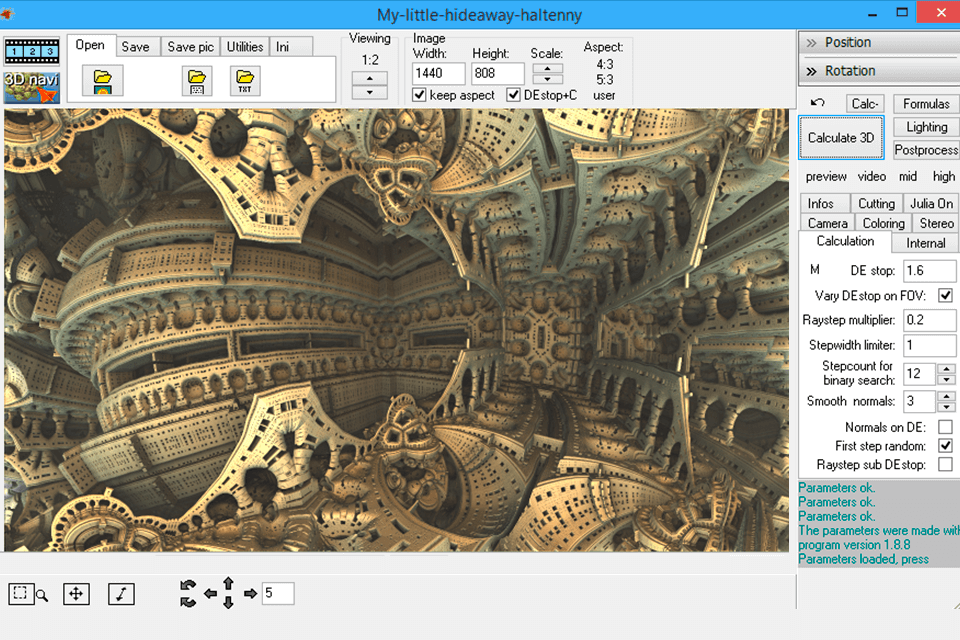Open the animation filmstrip maker icon
Viewport: 960px width, 640px height.
(33, 51)
